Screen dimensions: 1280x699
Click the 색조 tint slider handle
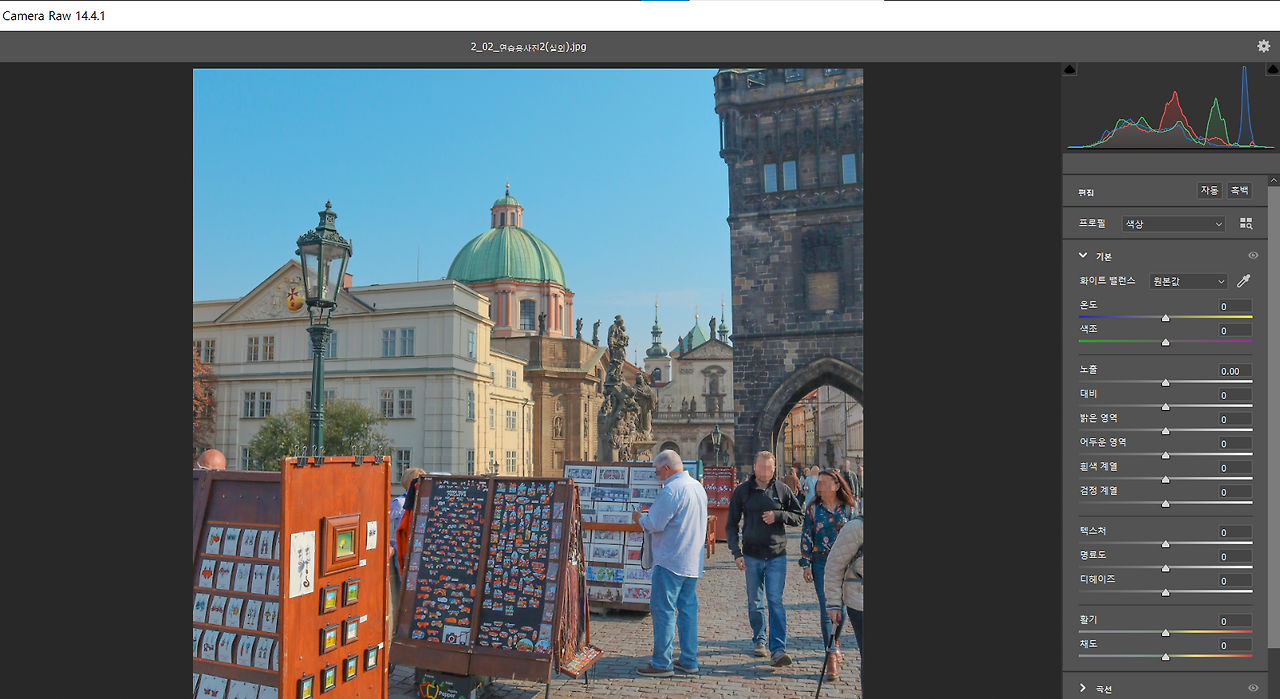coord(1165,343)
